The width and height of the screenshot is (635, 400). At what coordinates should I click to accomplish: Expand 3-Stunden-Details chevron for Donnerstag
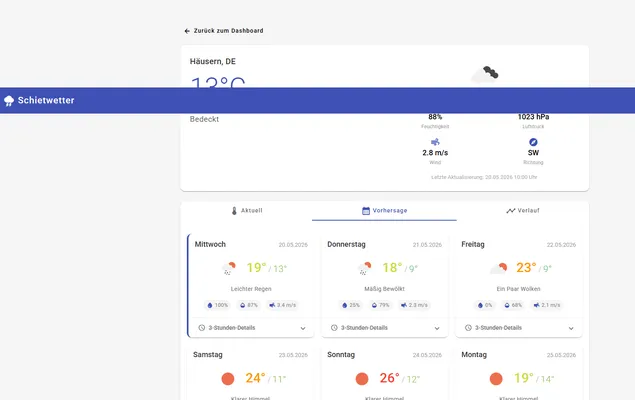pyautogui.click(x=437, y=328)
